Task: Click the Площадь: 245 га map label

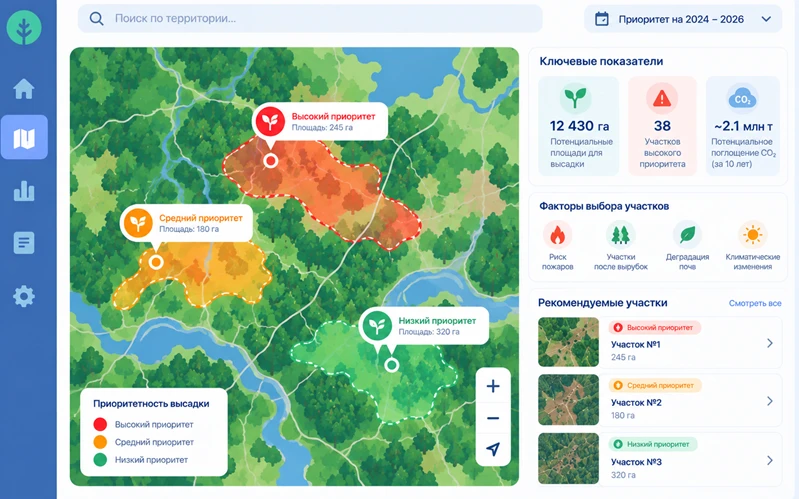Action: 322,127
